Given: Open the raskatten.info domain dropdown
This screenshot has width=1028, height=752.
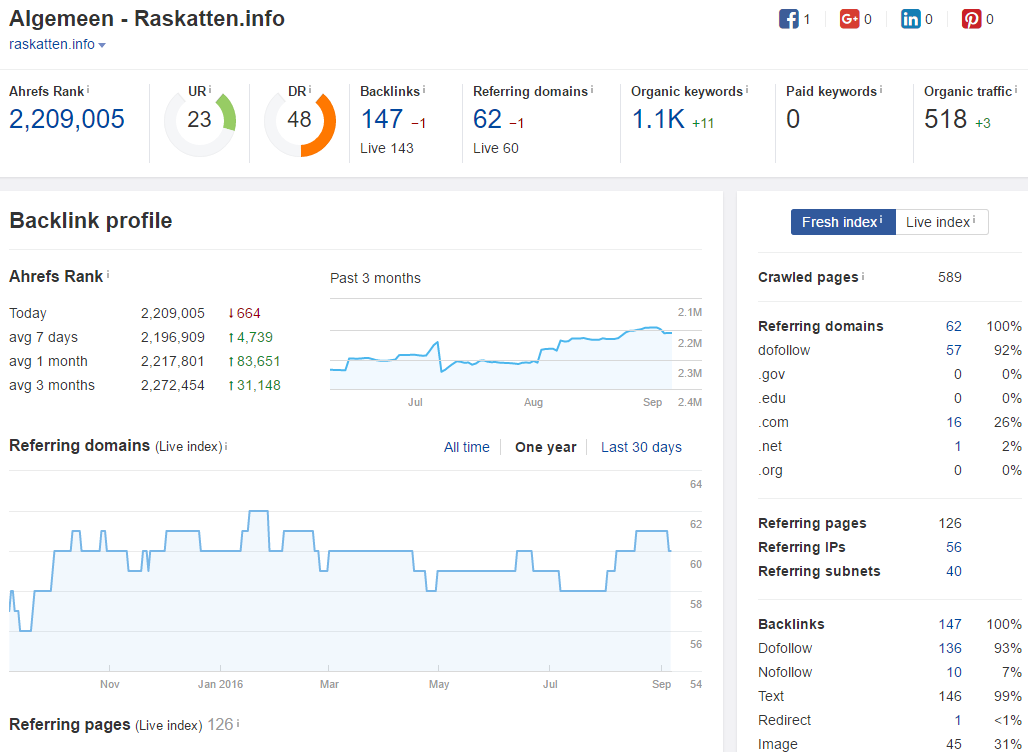Looking at the screenshot, I should coord(58,45).
